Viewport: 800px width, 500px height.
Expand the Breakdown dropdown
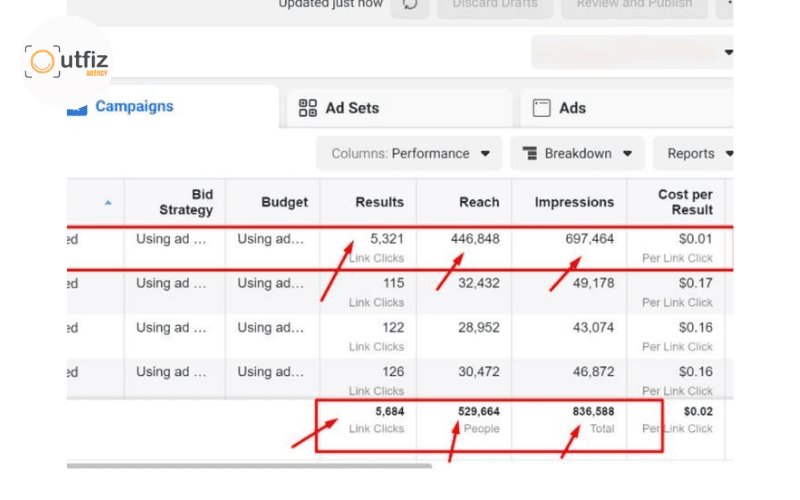click(x=577, y=153)
